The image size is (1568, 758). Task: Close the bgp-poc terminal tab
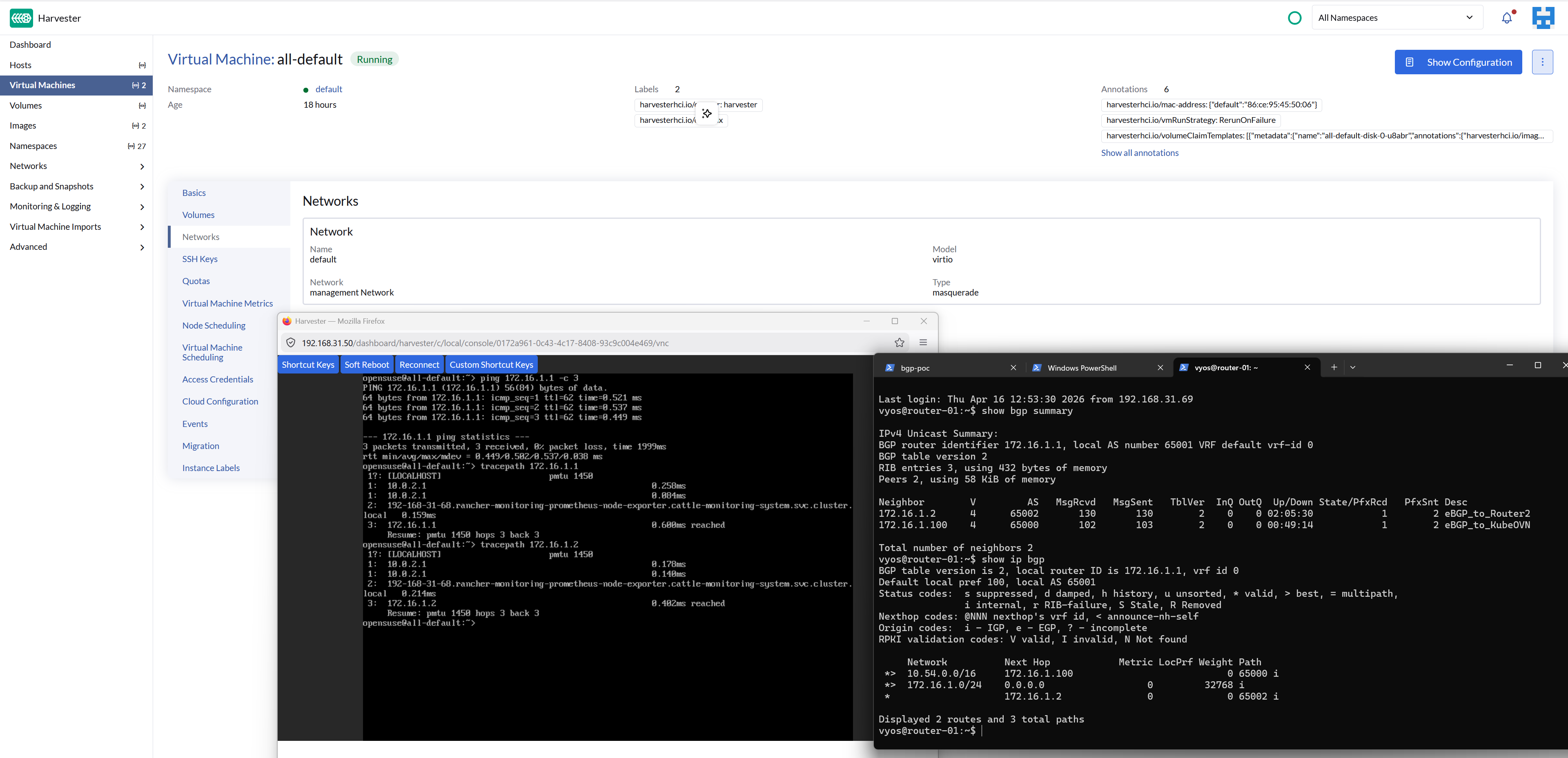(x=1013, y=368)
